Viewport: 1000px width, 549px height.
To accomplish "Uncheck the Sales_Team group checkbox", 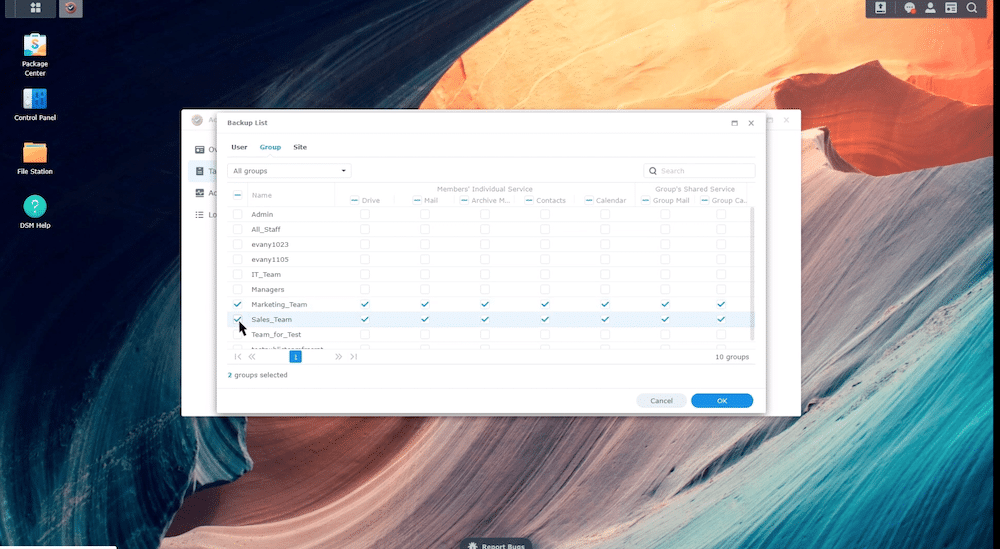I will (x=237, y=319).
